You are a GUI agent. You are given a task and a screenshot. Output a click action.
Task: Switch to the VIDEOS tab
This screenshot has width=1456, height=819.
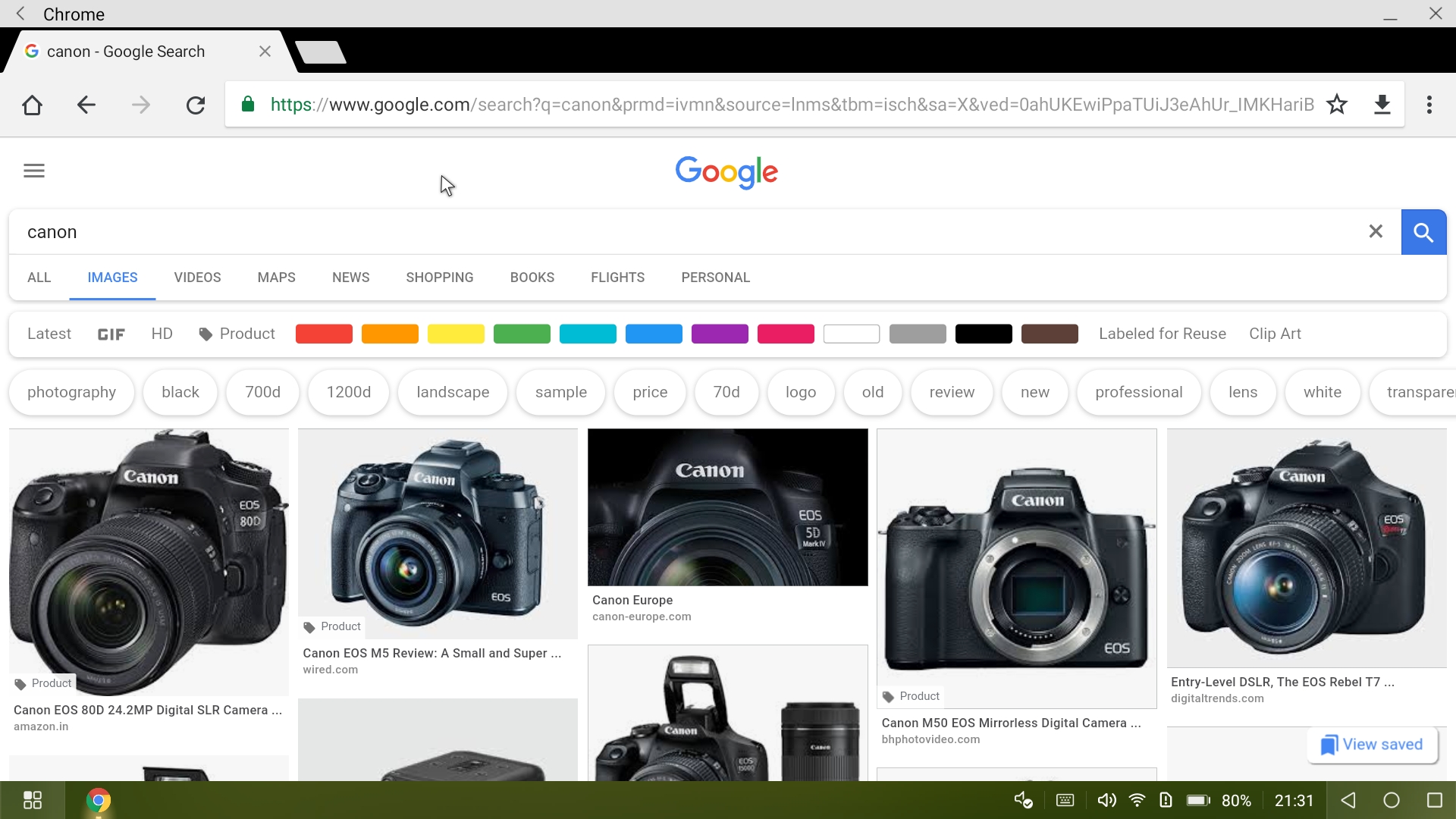(197, 278)
